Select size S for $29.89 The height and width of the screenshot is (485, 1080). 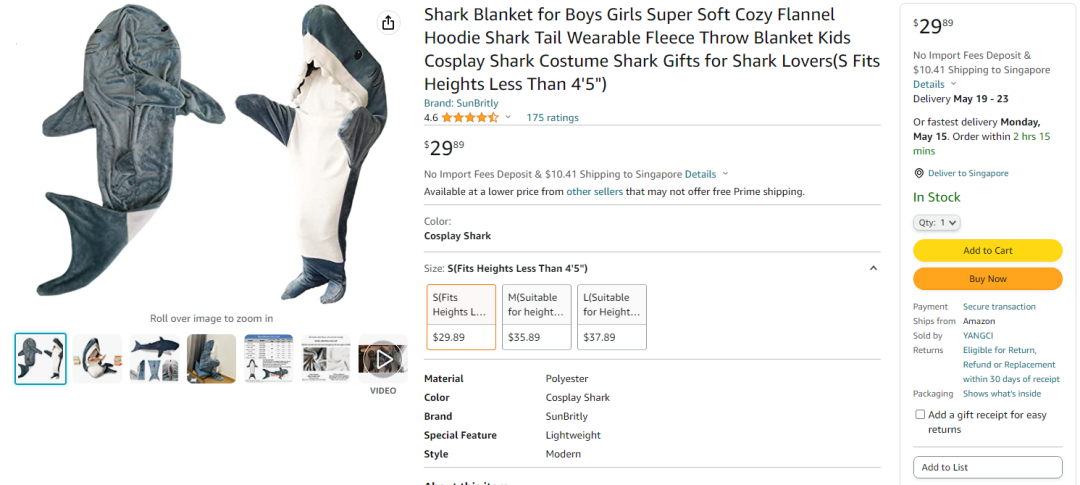[x=461, y=317]
